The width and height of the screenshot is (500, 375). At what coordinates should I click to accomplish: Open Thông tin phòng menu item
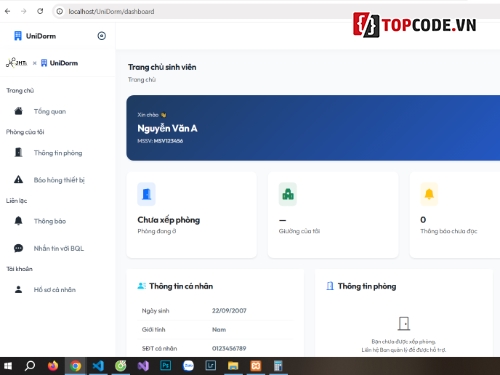pos(58,153)
